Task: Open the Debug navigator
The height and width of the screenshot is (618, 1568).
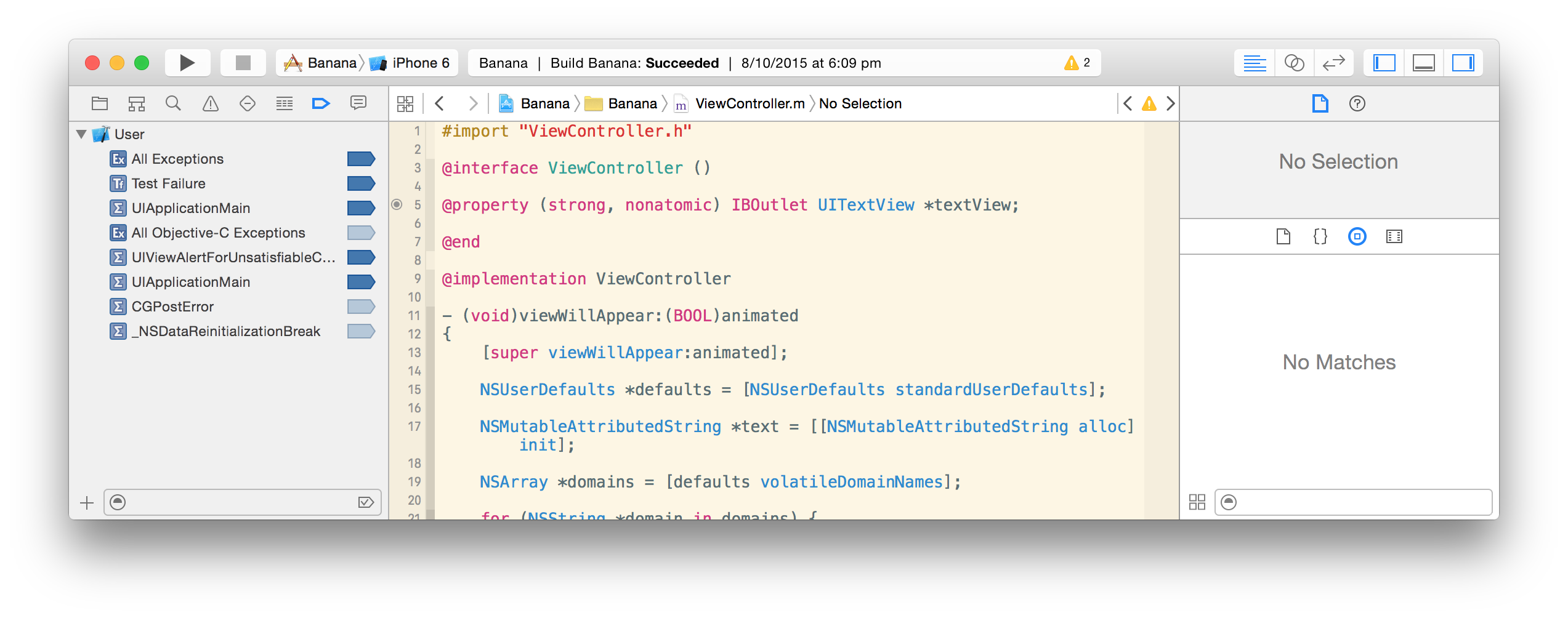Action: coord(285,103)
